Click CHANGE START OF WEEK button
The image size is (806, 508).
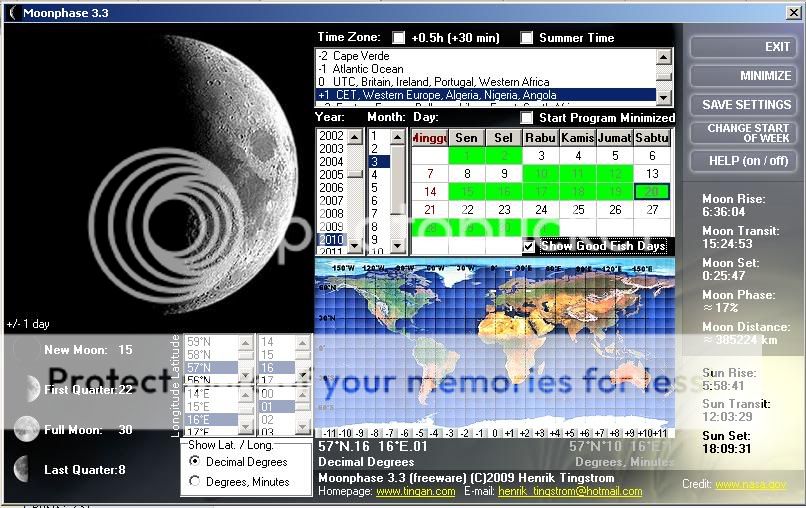tap(743, 133)
